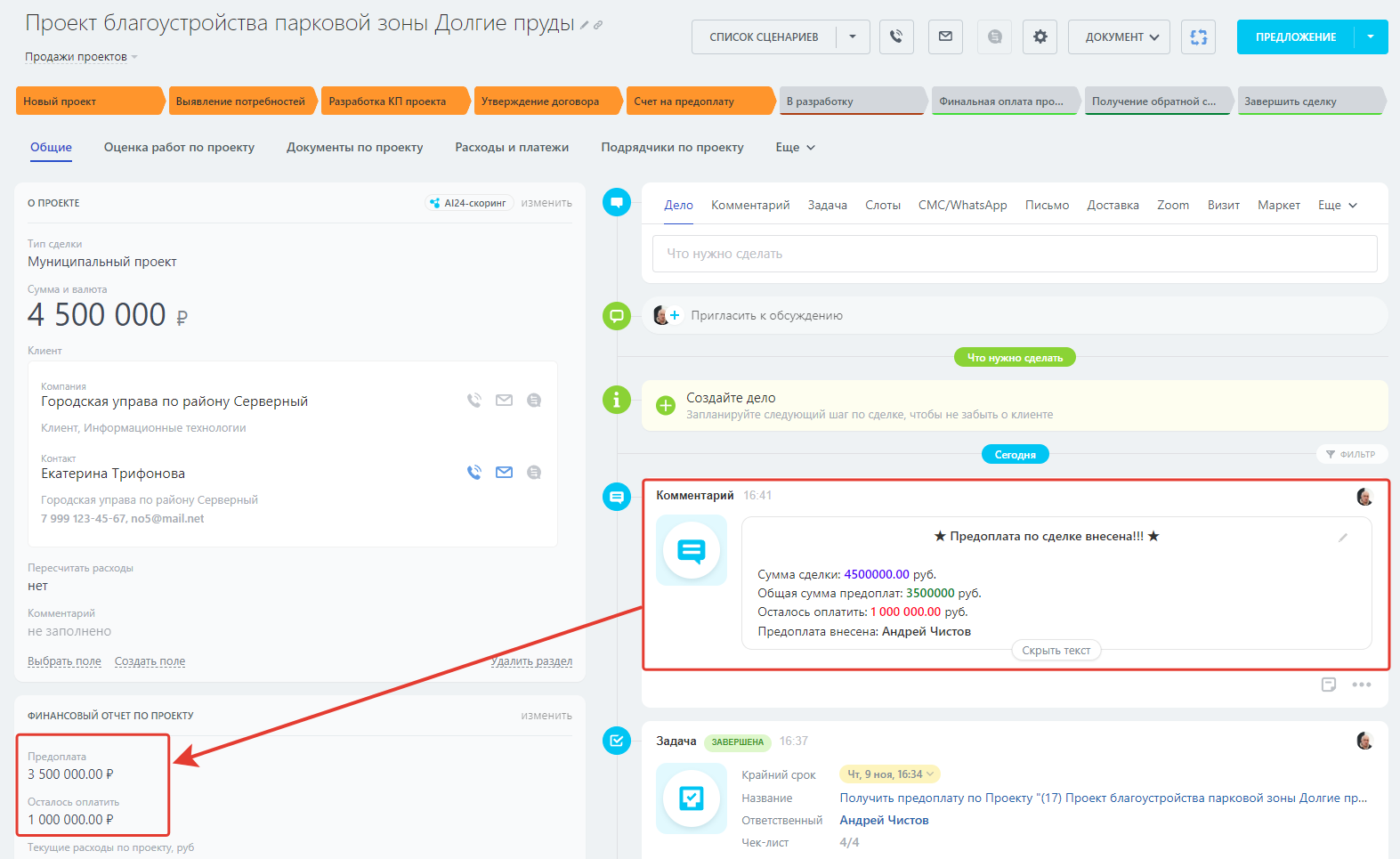This screenshot has height=859, width=1400.
Task: Open the Продажи проектов pipeline dropdown
Action: (x=81, y=57)
